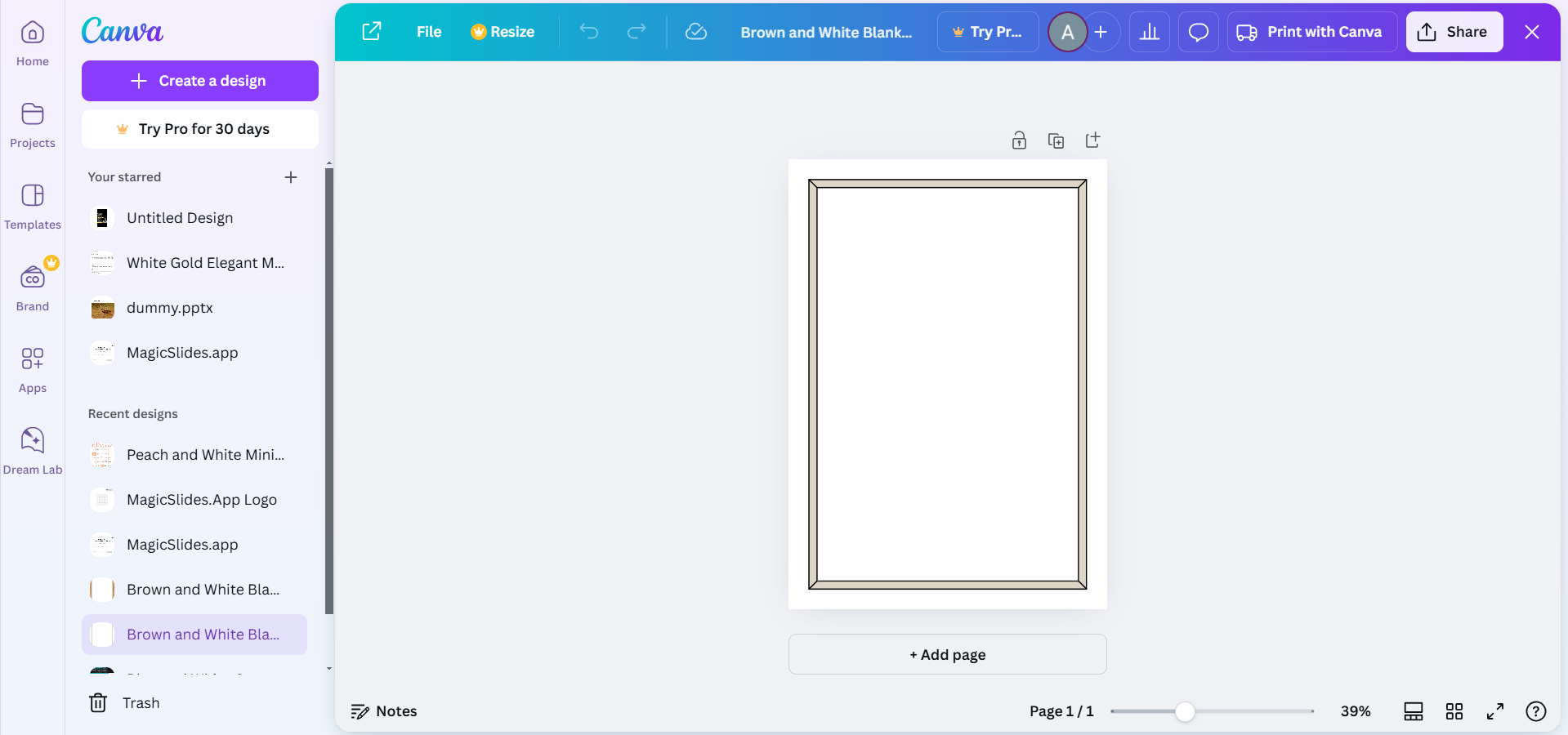Image resolution: width=1568 pixels, height=735 pixels.
Task: Click the Canva logo
Action: coord(123,31)
